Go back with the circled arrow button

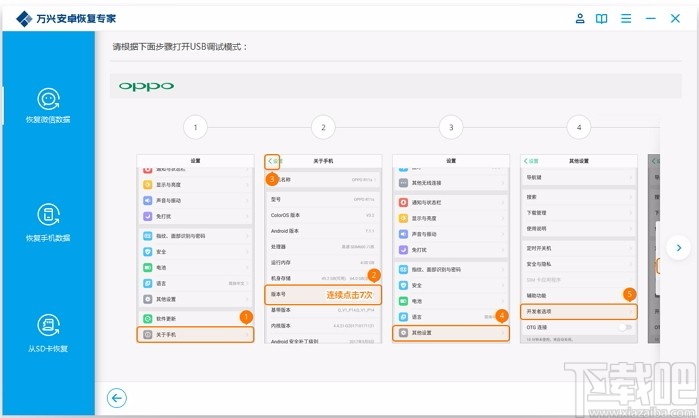pos(117,398)
